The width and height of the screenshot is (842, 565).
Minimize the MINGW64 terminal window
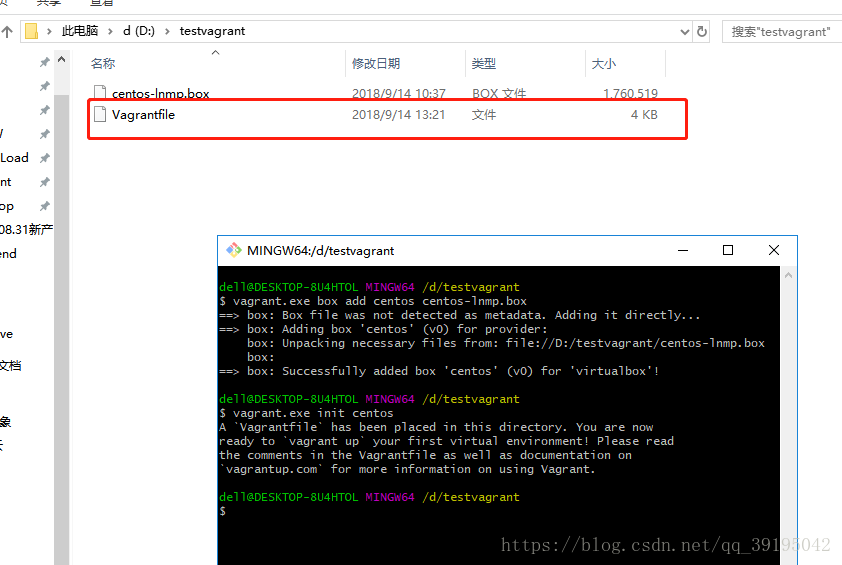(x=683, y=250)
